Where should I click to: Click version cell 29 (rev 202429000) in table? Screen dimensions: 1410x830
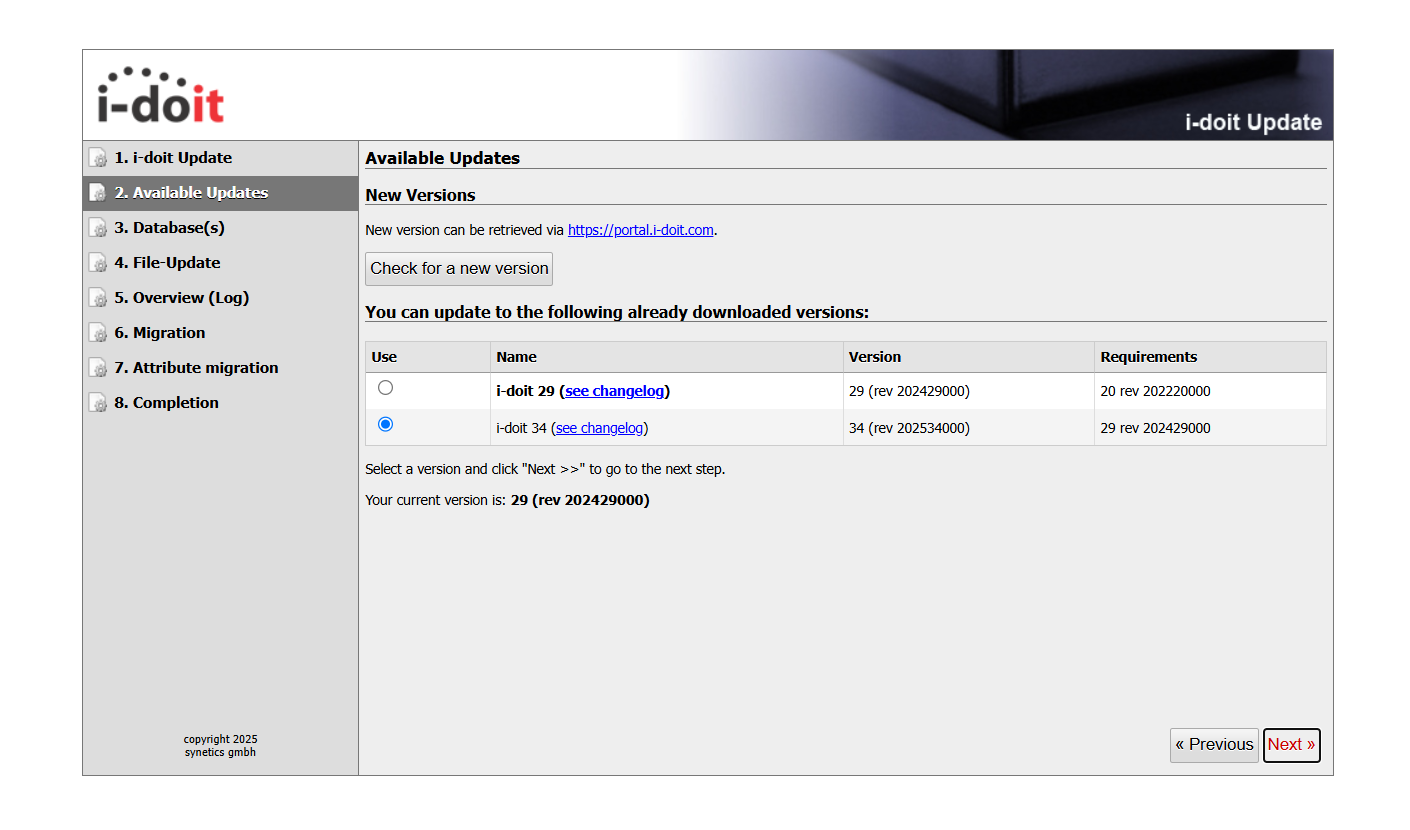click(909, 391)
